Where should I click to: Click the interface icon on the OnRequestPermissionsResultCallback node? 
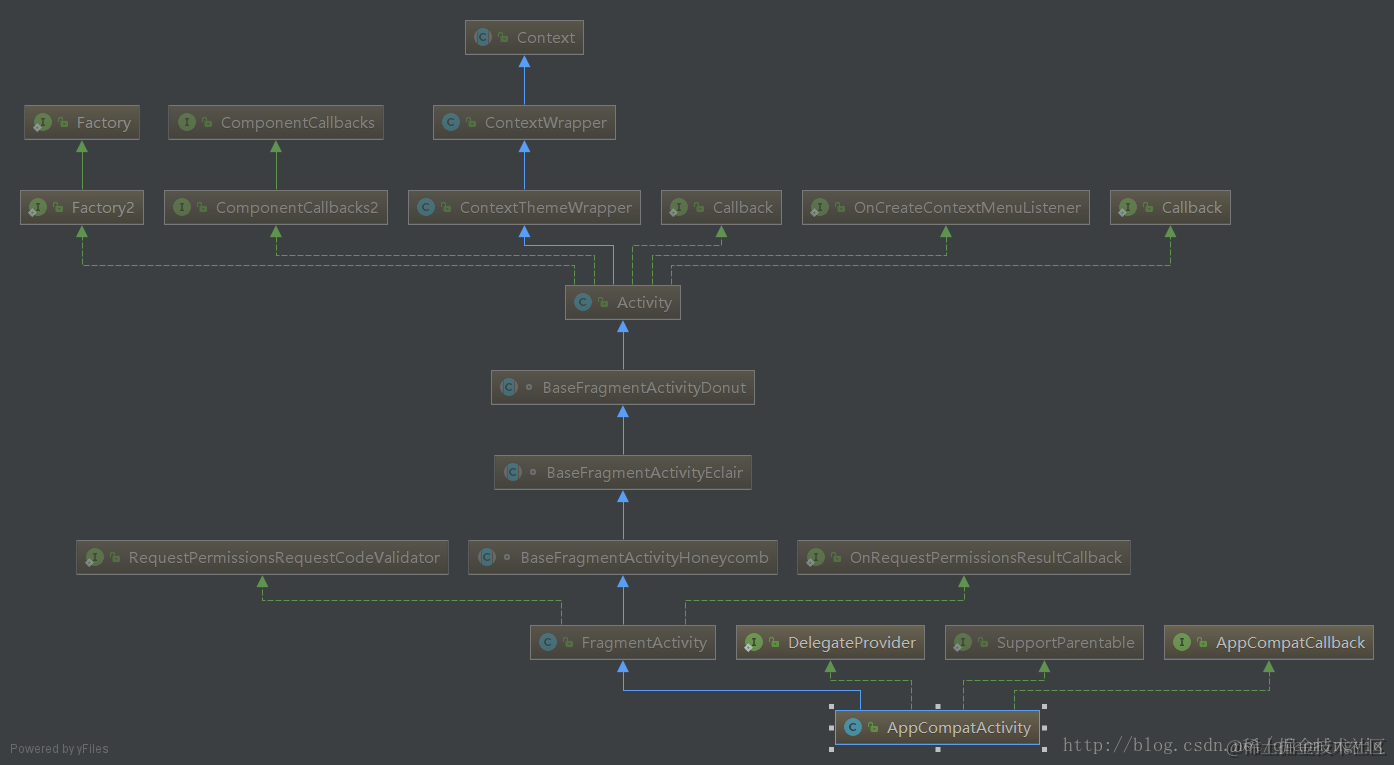click(x=815, y=558)
